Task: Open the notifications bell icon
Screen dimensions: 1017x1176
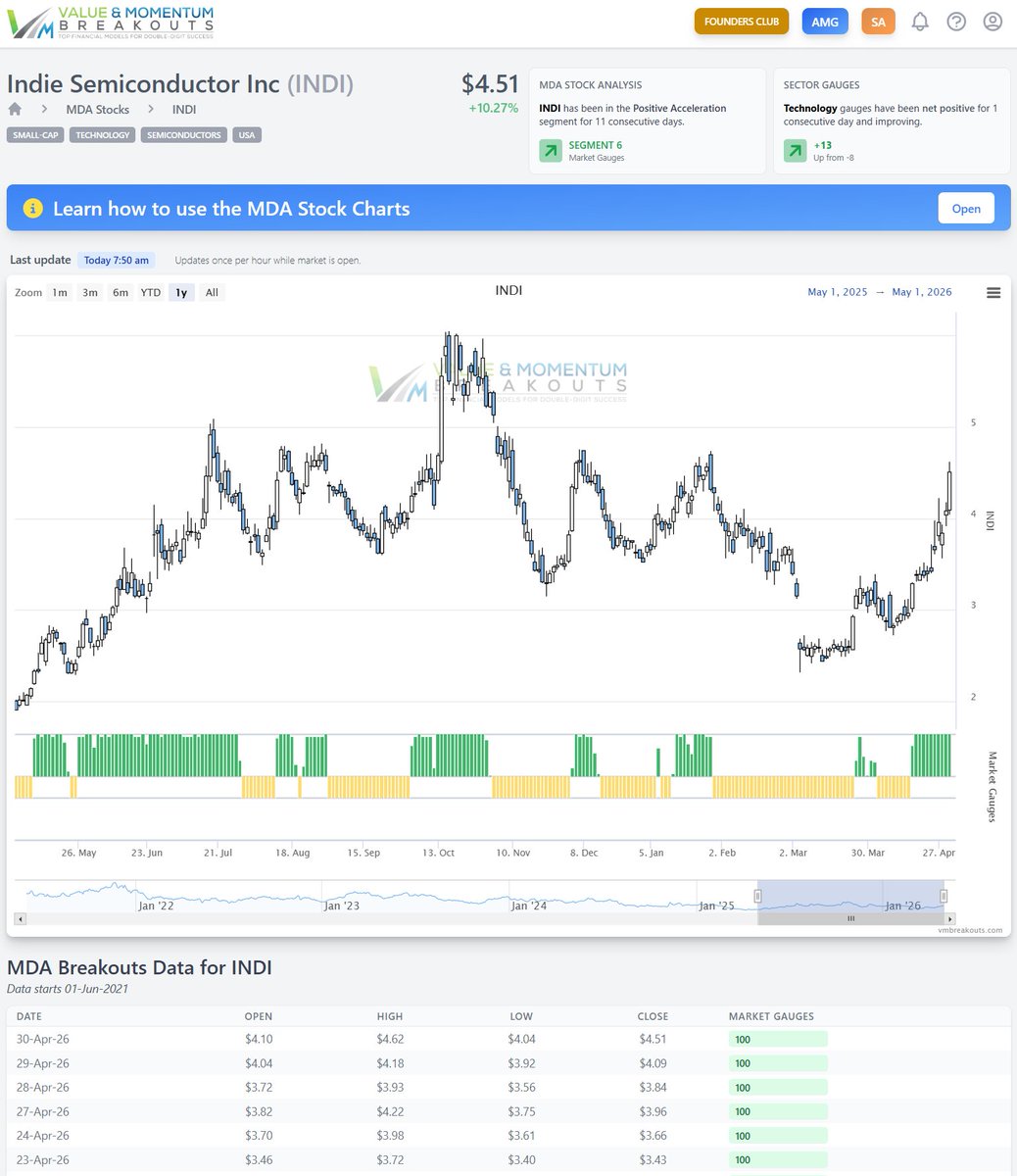Action: click(x=919, y=22)
